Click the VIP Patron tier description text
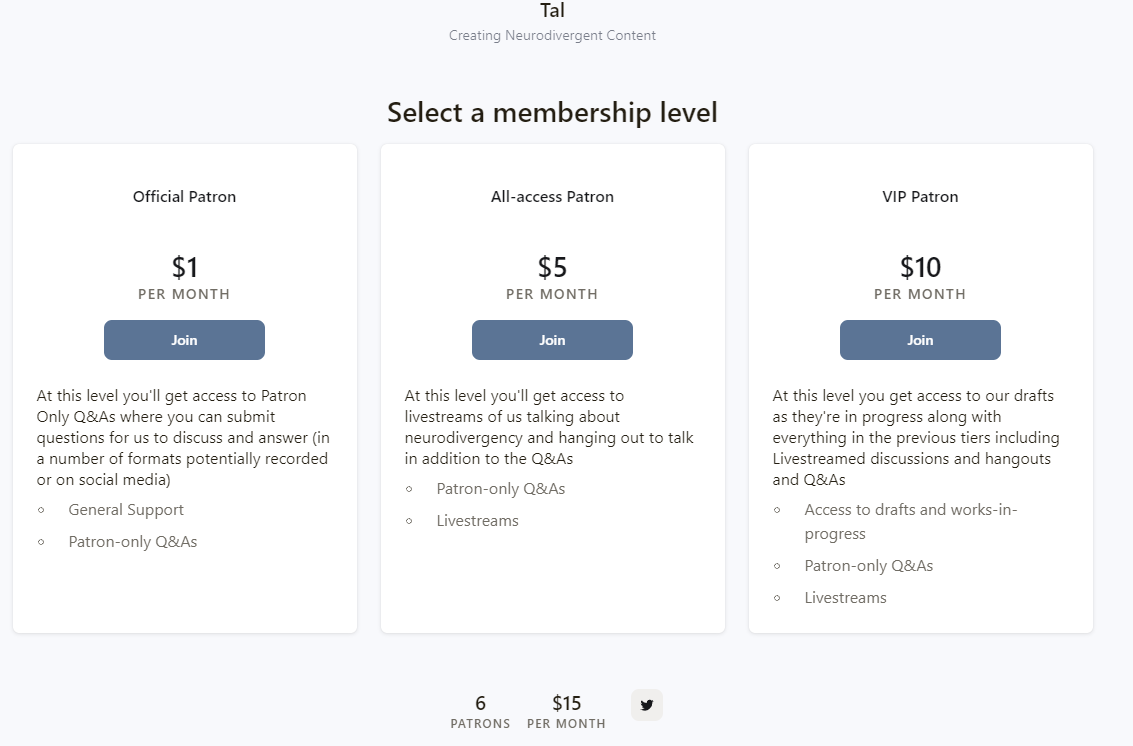 click(x=916, y=437)
